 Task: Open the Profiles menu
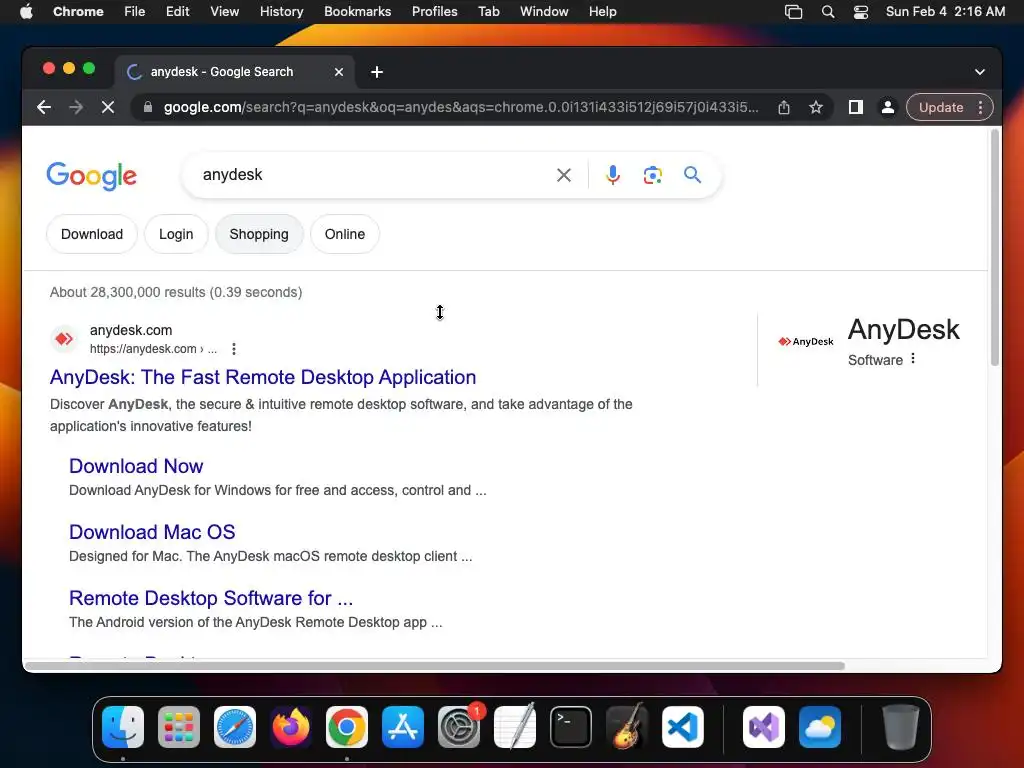pos(435,12)
